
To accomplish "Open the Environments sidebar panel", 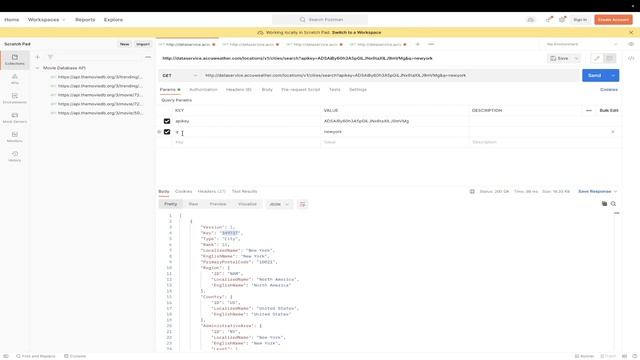I will click(x=15, y=98).
